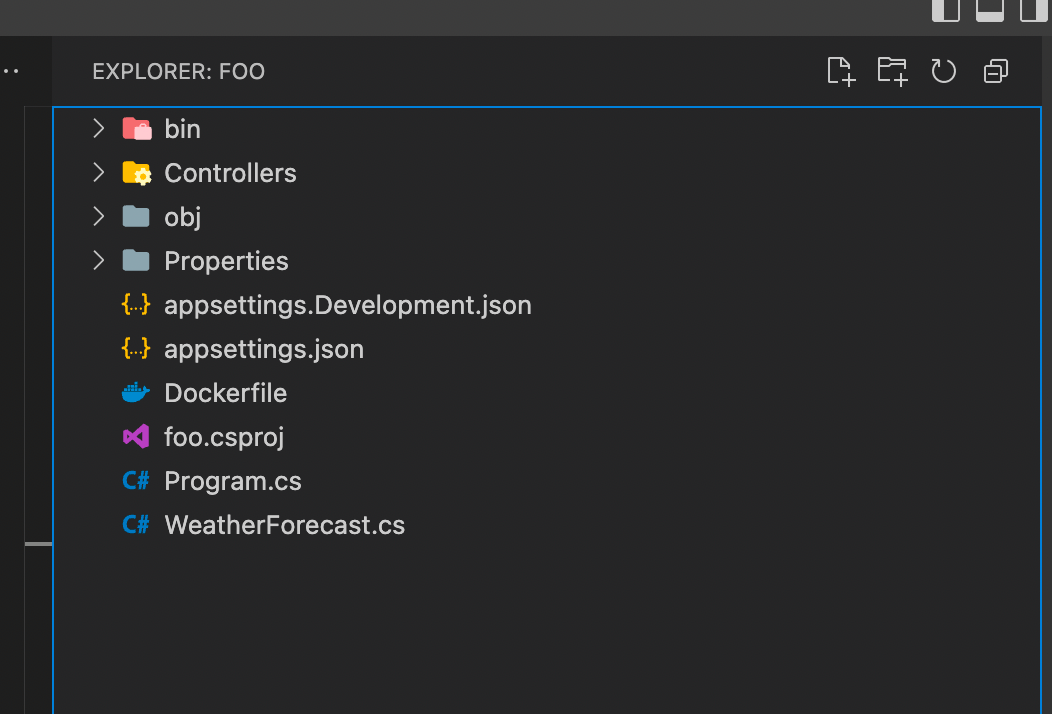
Task: Open the WeatherForecast.cs file
Action: tap(284, 525)
